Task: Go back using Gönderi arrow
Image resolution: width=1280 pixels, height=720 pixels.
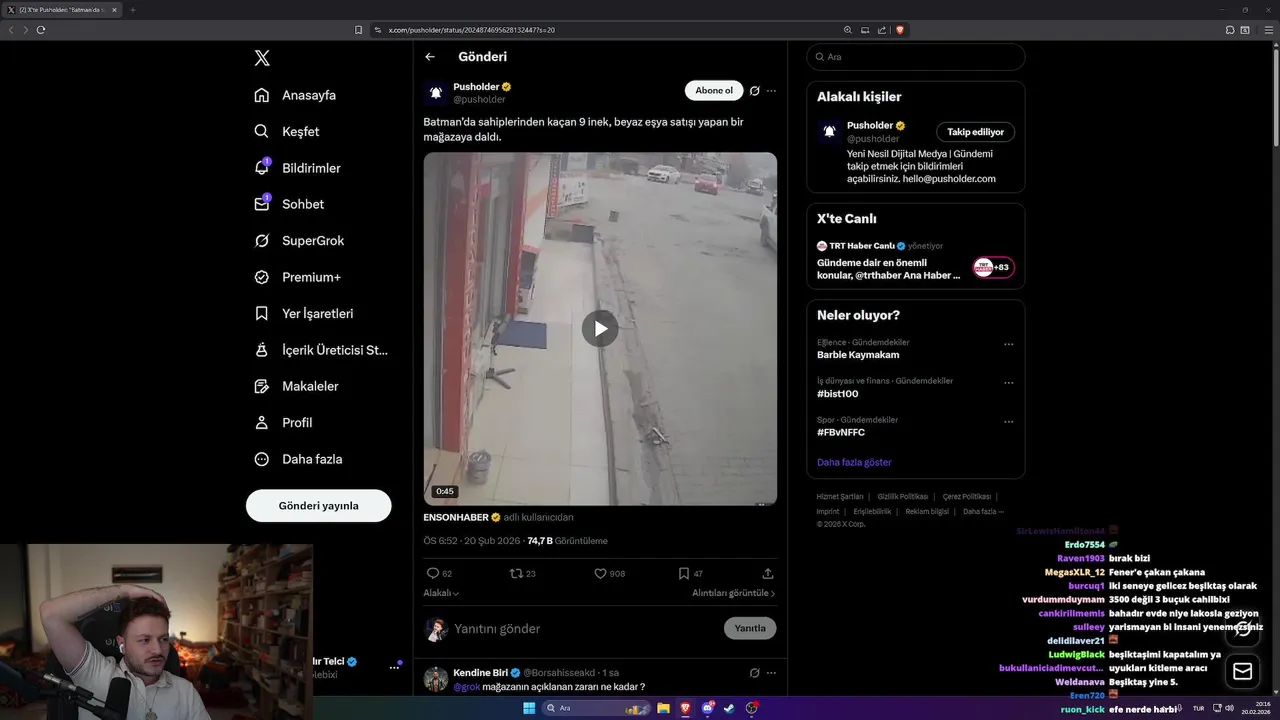Action: (x=430, y=57)
